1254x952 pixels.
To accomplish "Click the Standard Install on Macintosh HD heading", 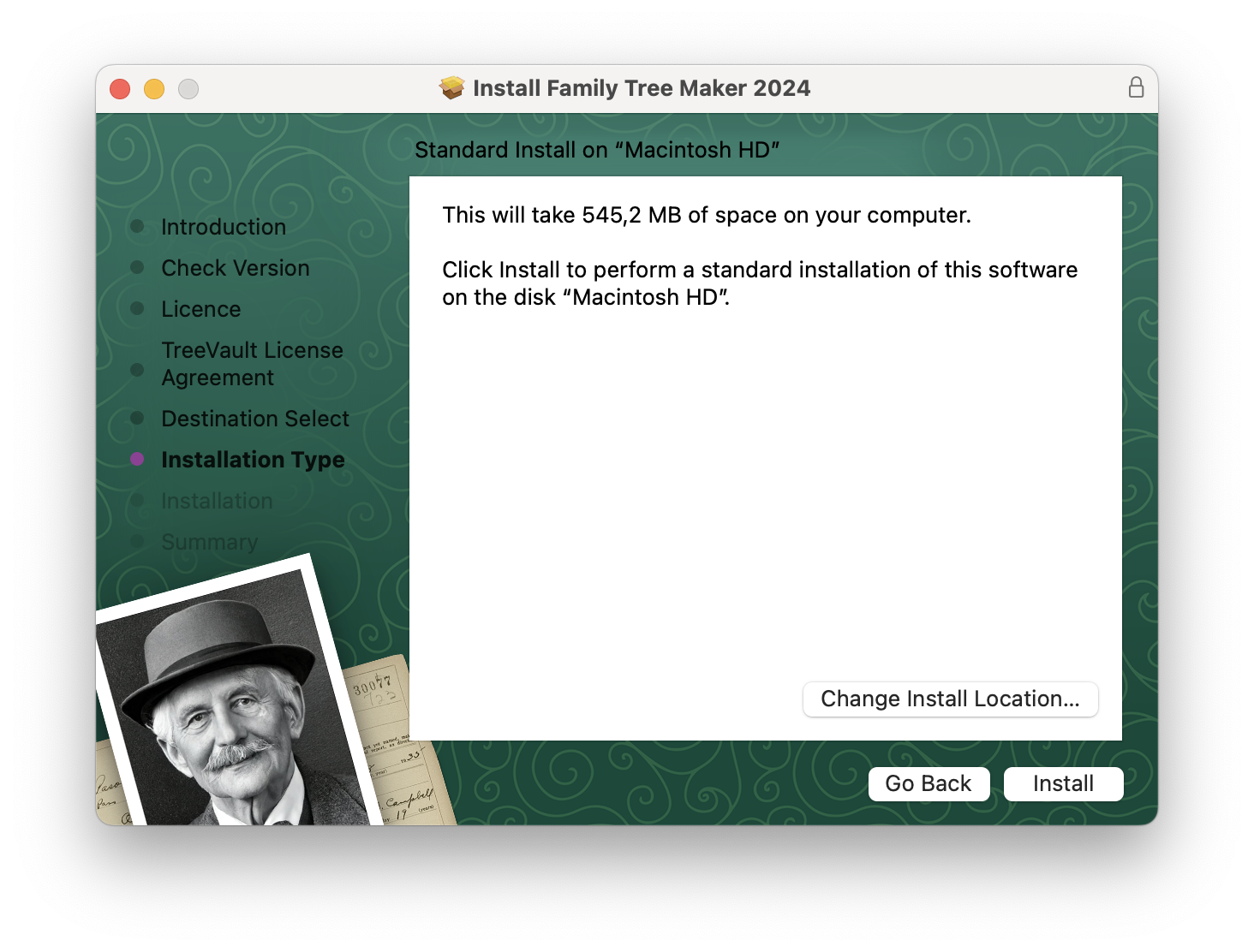I will 597,150.
